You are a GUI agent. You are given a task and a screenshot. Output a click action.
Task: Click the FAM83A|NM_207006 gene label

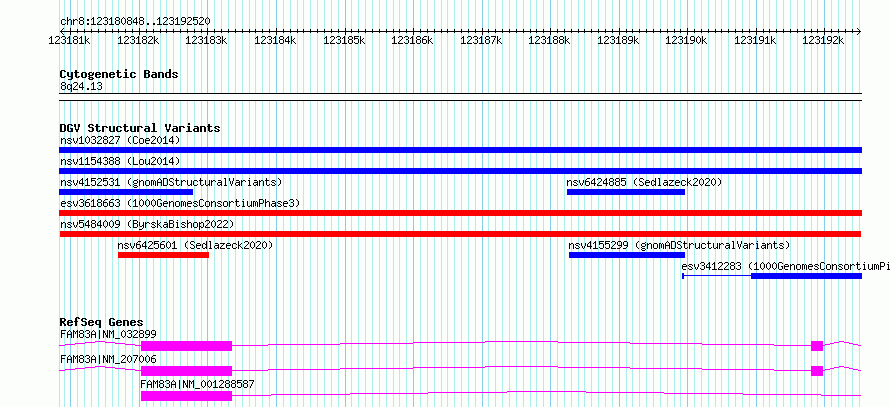[x=108, y=359]
